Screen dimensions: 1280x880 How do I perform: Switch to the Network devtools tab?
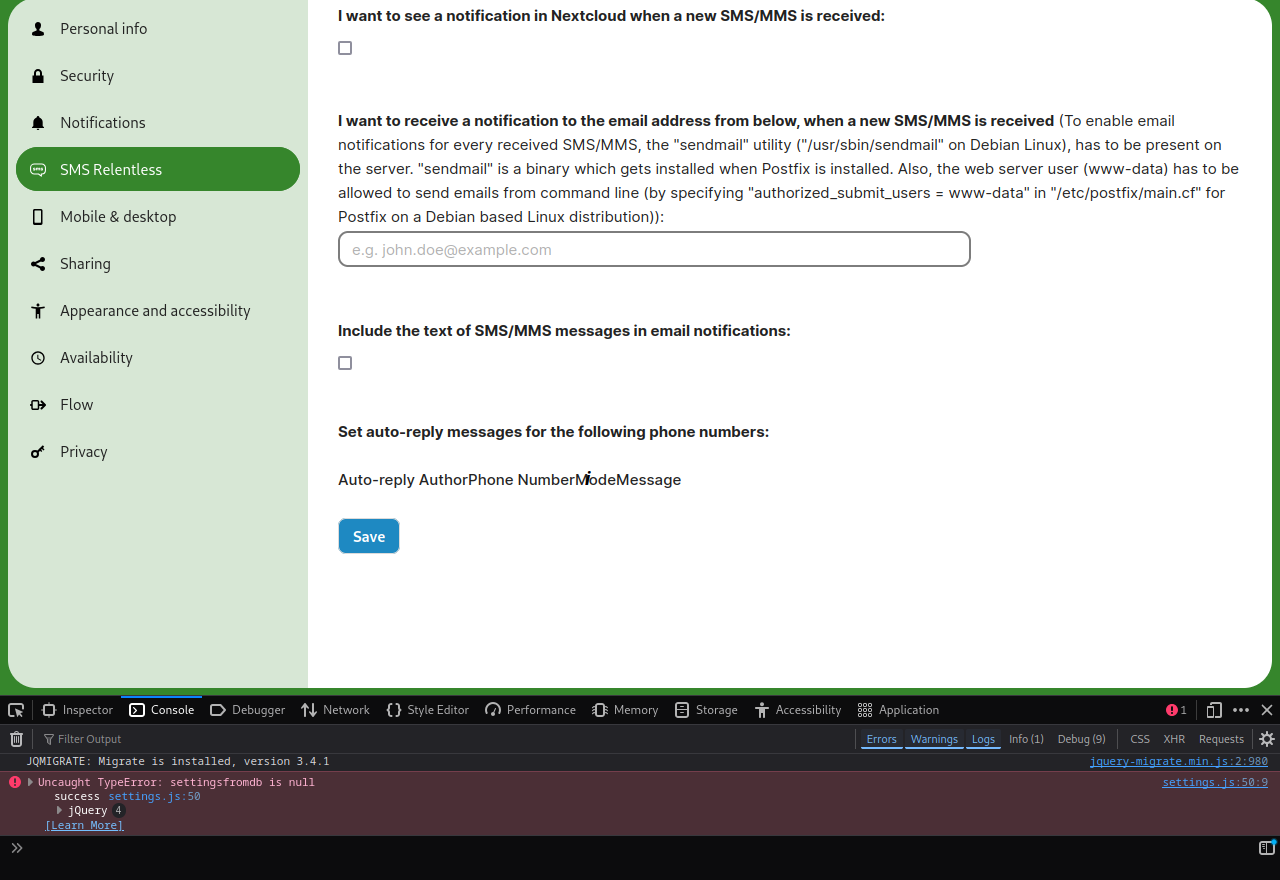pos(336,710)
